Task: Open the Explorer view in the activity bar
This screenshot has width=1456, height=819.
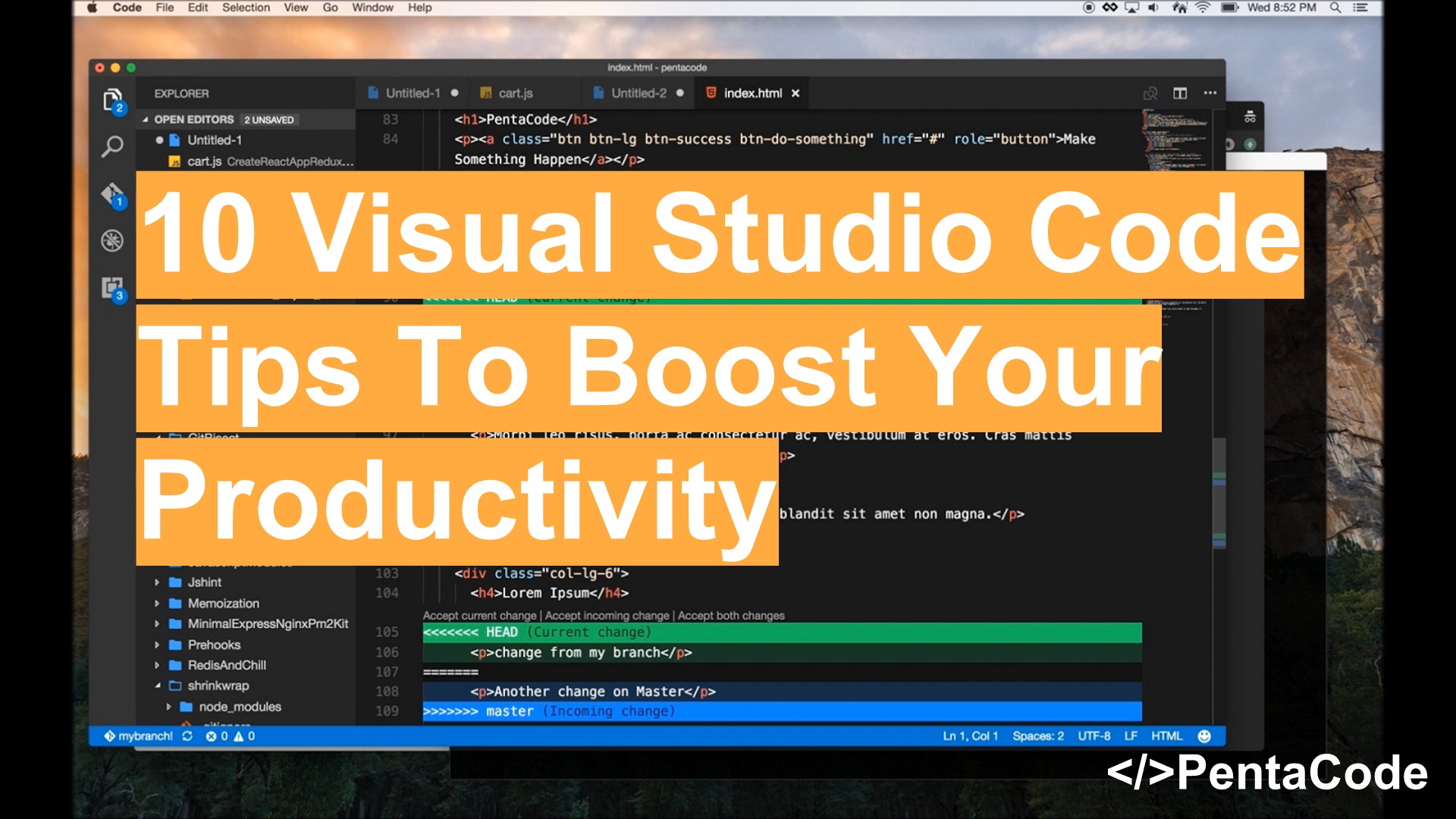Action: pos(112,99)
